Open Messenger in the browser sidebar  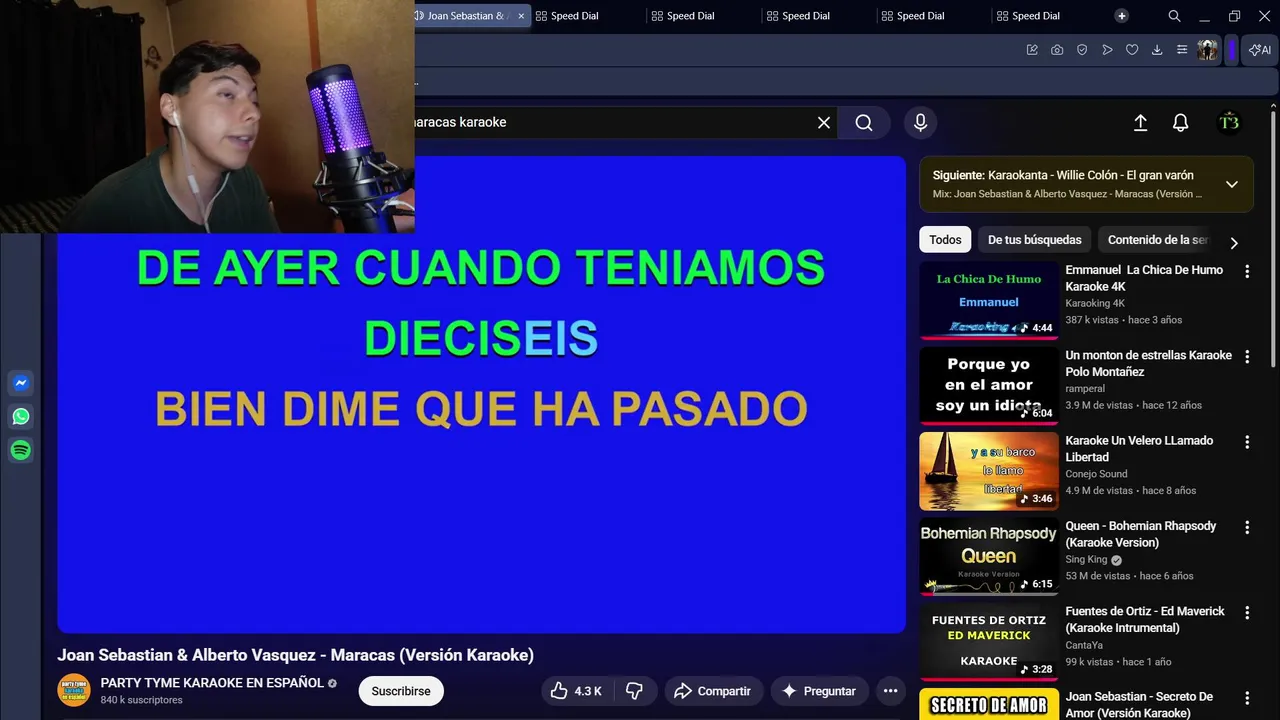(x=20, y=383)
